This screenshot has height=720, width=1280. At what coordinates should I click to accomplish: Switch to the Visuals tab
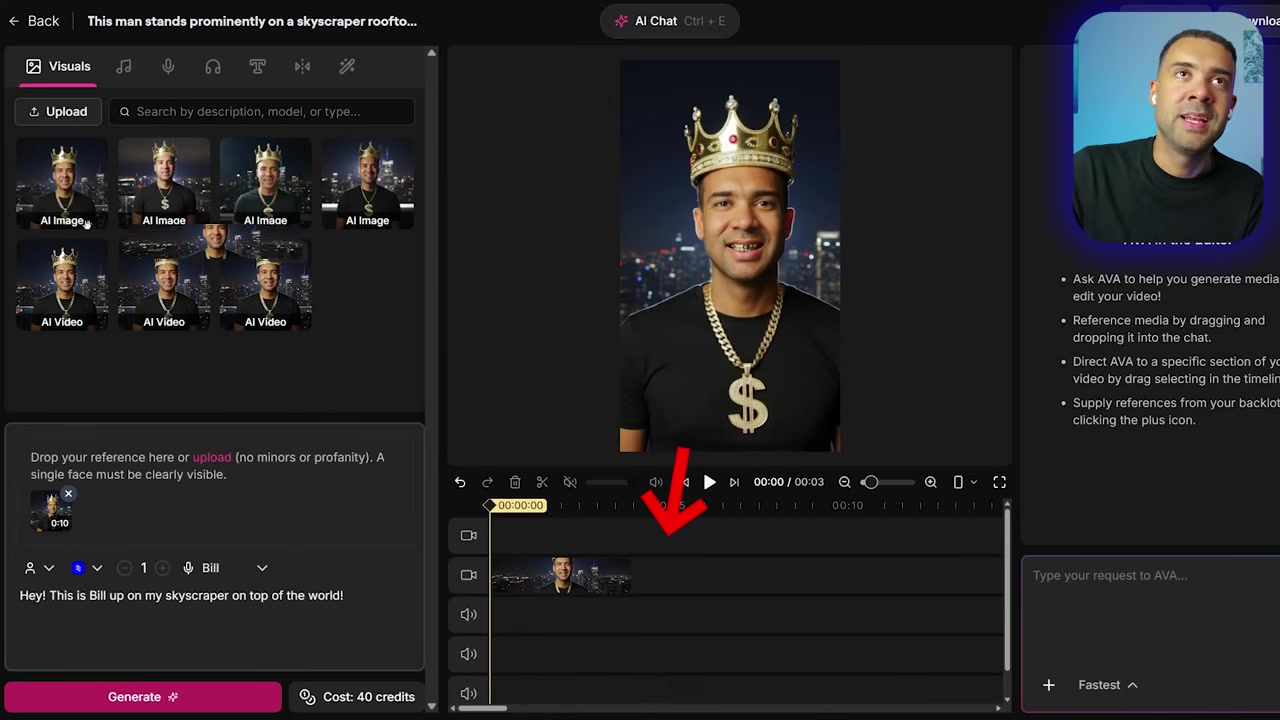[58, 66]
